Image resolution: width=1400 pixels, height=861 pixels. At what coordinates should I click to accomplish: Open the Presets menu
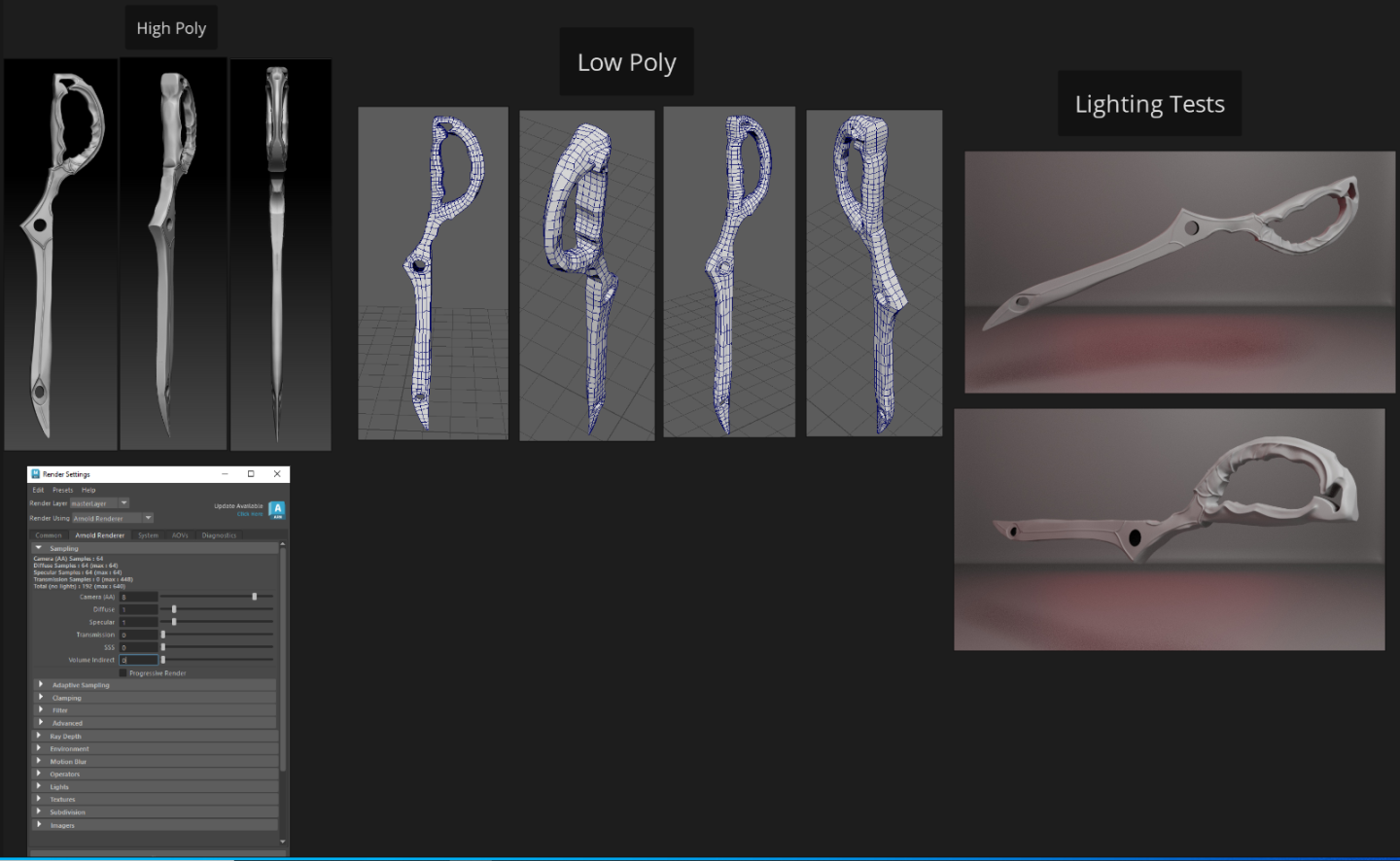pyautogui.click(x=63, y=490)
